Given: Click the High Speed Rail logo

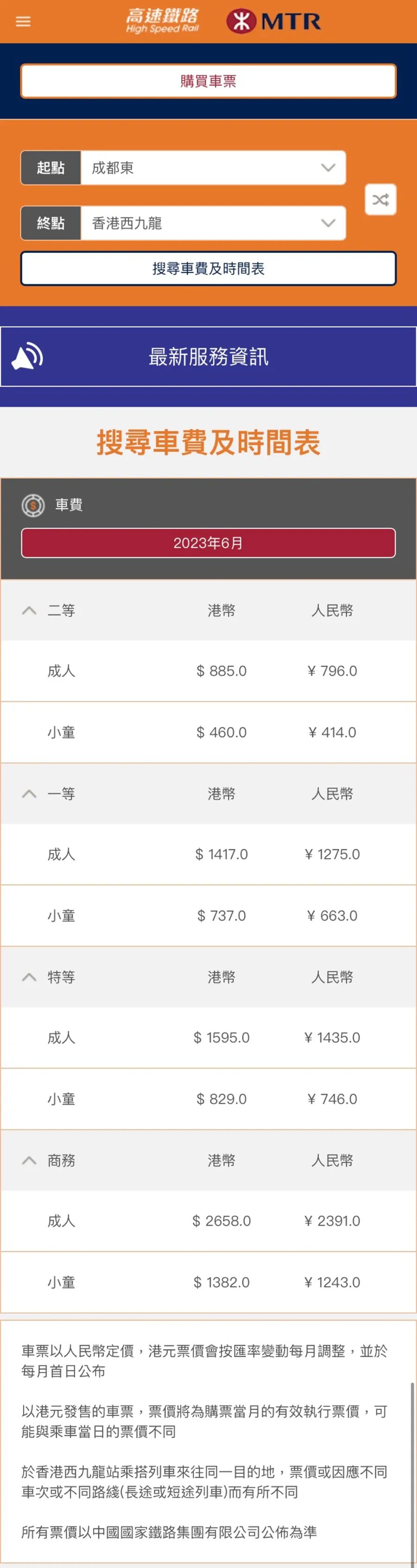Looking at the screenshot, I should point(162,21).
